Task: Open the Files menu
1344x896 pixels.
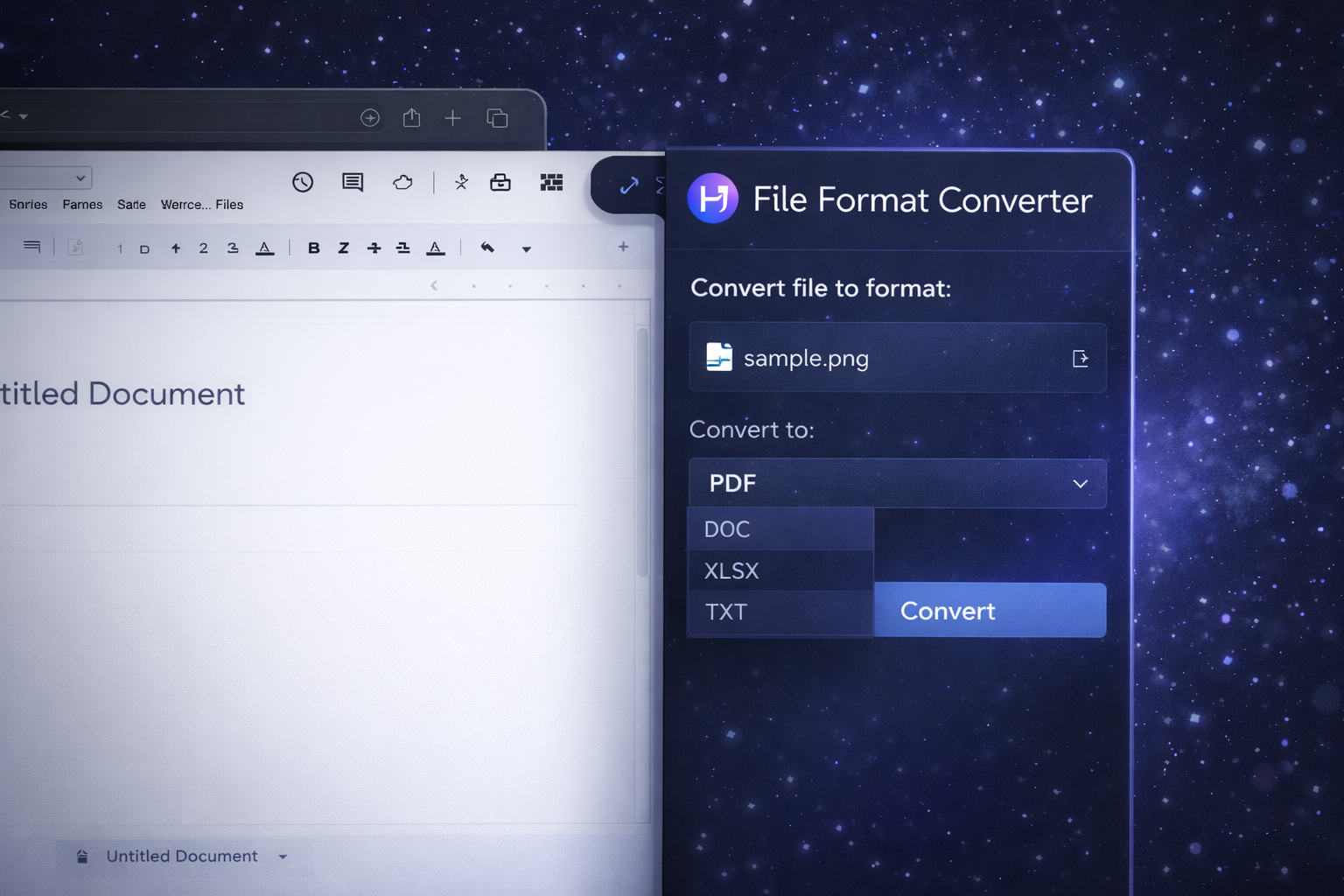Action: [229, 204]
